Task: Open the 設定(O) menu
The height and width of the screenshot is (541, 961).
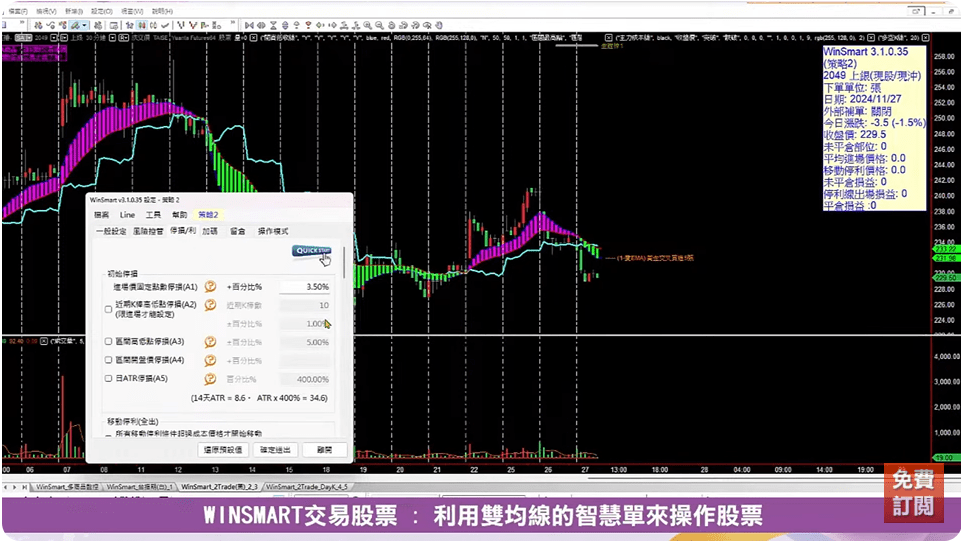Action: pos(102,11)
